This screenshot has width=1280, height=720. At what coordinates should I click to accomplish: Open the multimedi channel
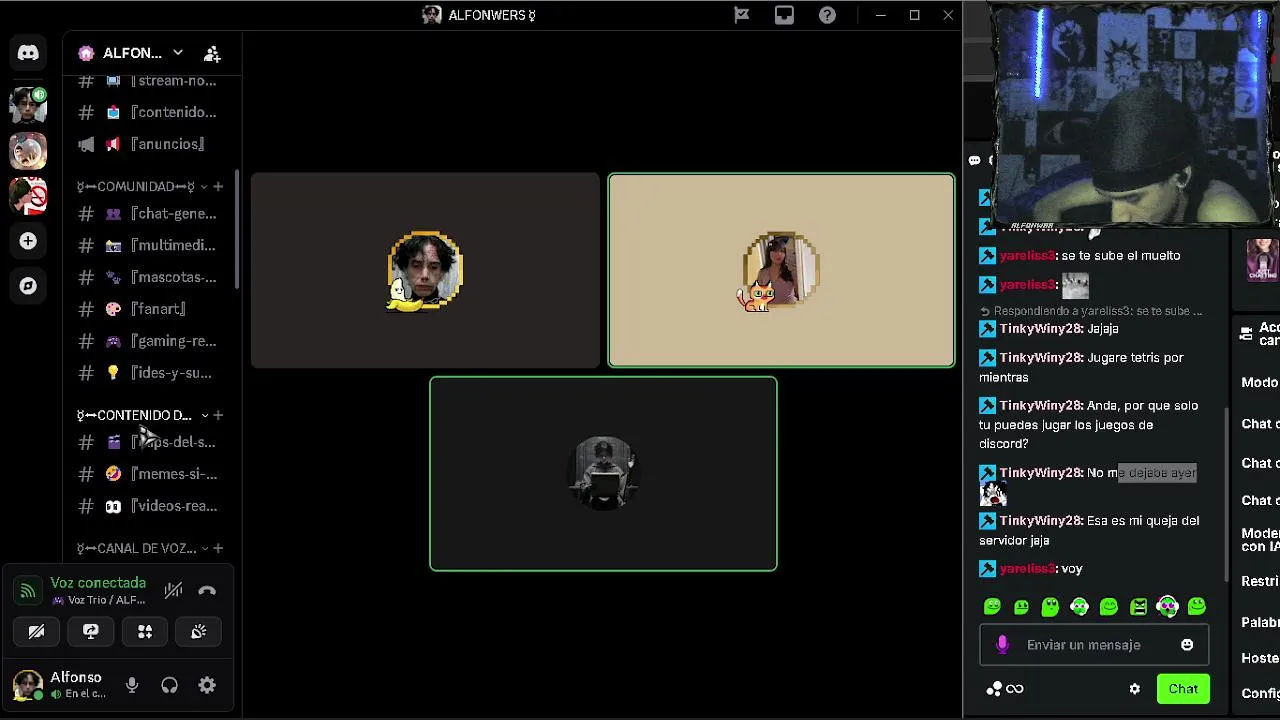[150, 245]
